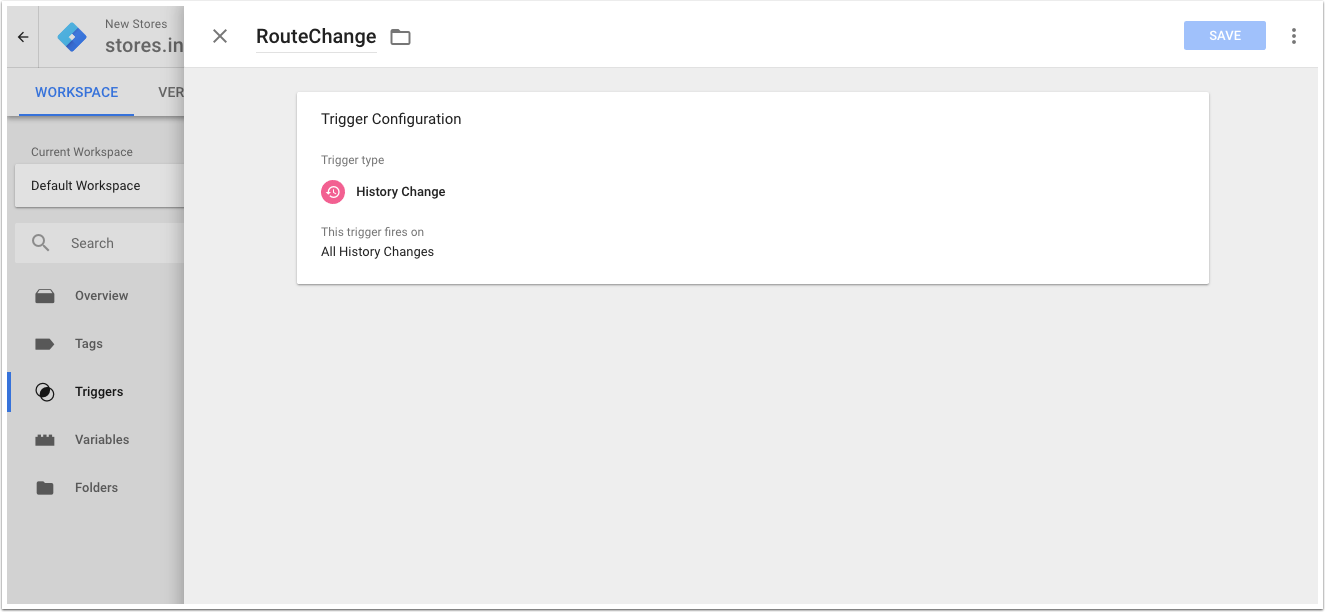
Task: Click the Overview briefcase icon
Action: click(x=45, y=296)
